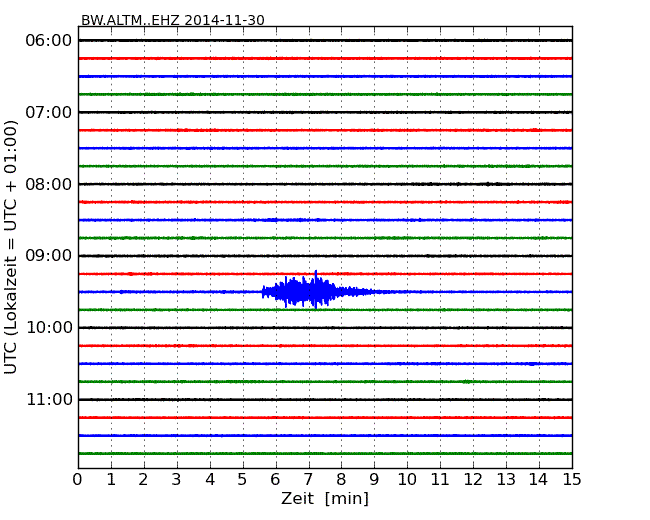Click the Zeit [min] axis label
650x520 pixels.
[325, 498]
